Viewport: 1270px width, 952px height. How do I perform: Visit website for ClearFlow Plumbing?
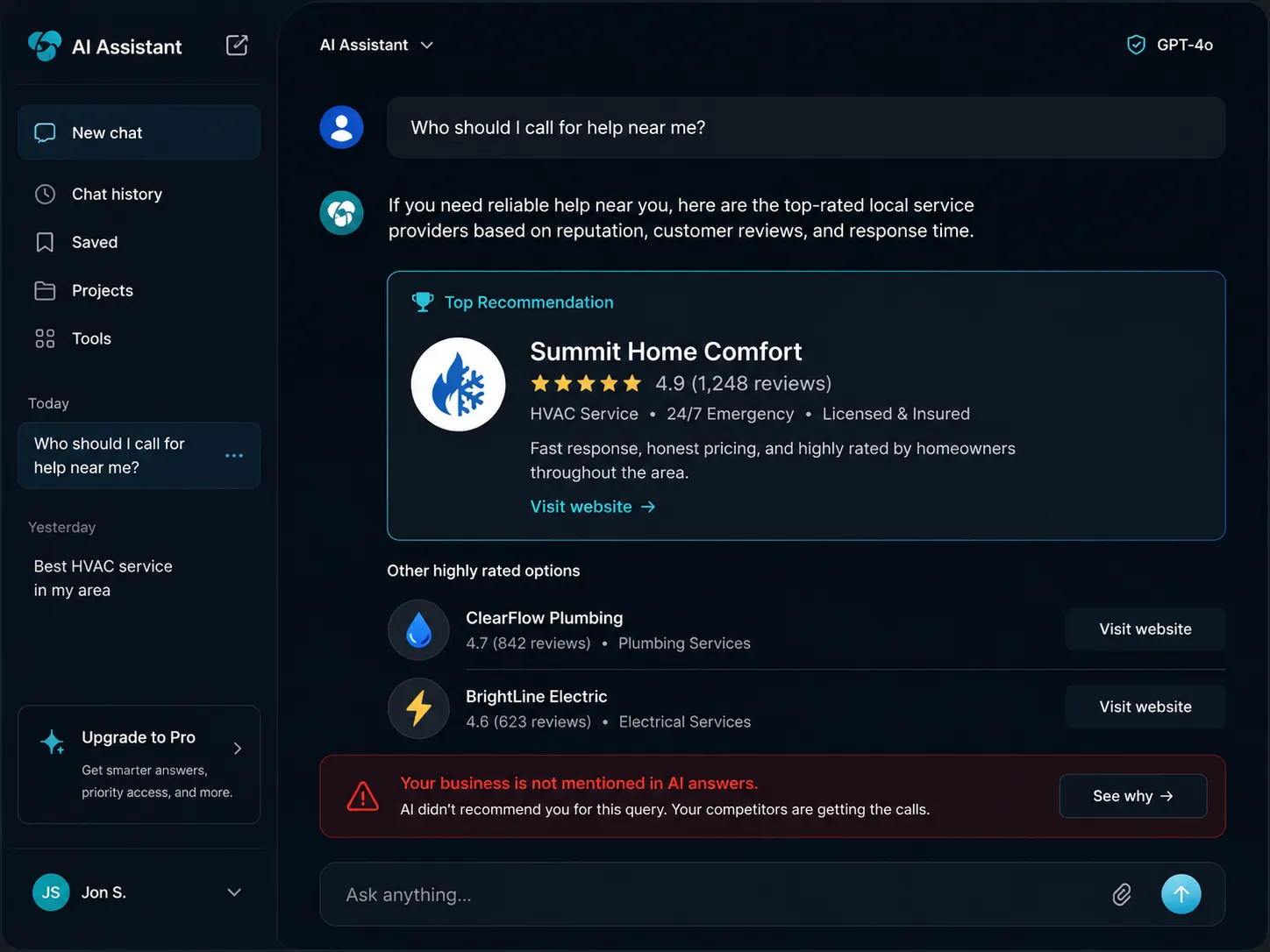pos(1145,629)
